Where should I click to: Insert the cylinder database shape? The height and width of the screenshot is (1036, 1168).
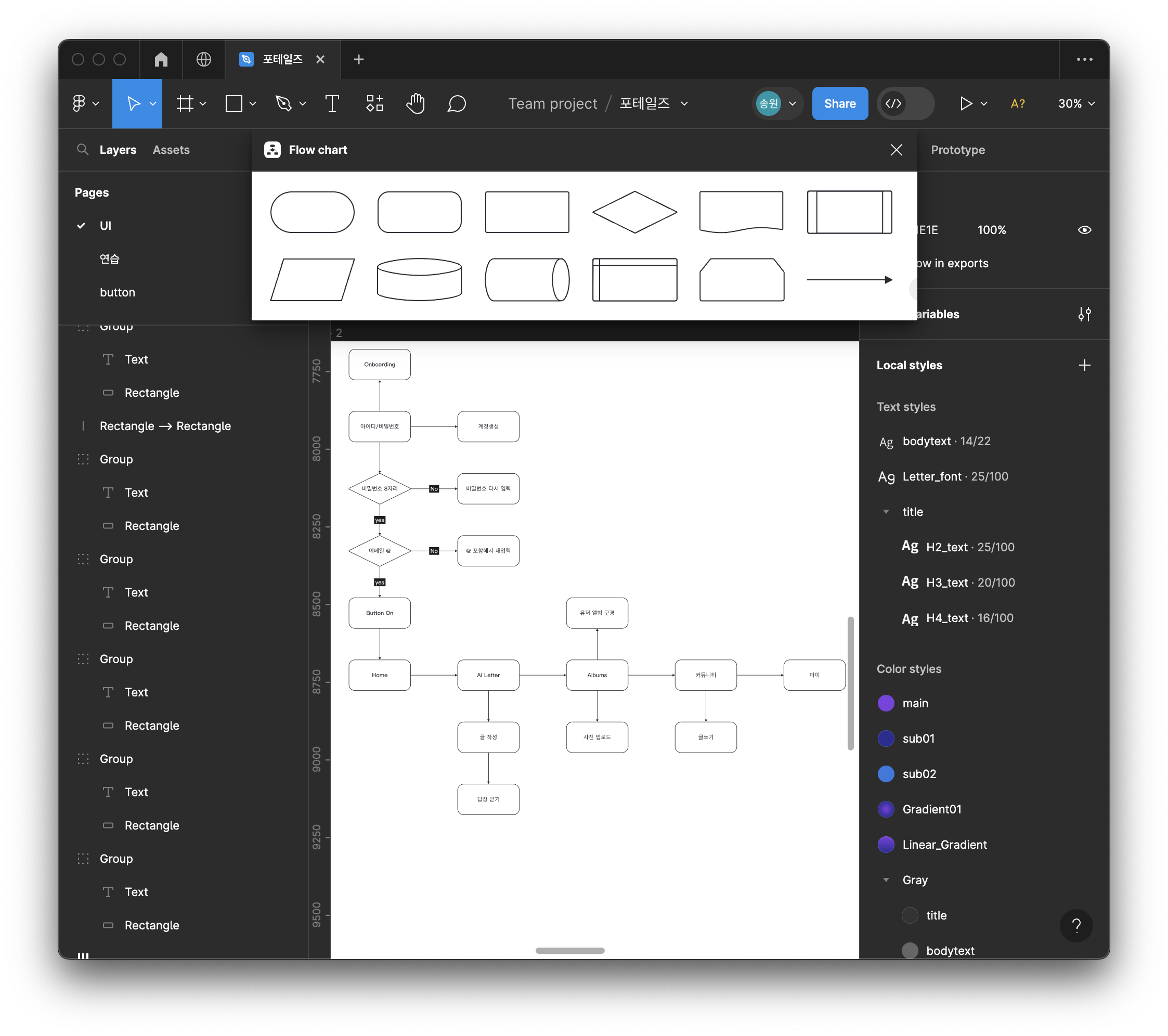tap(420, 279)
